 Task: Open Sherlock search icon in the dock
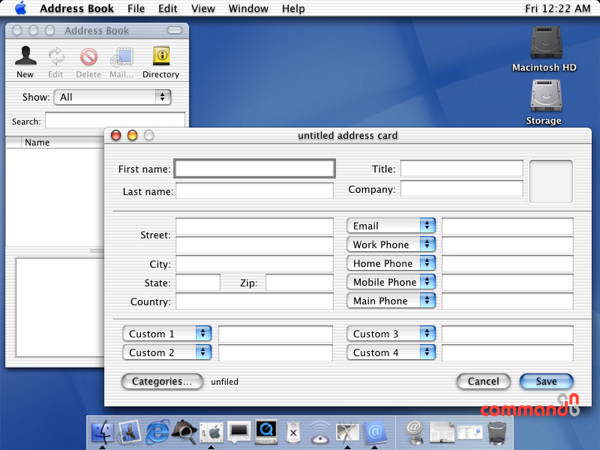pos(184,432)
